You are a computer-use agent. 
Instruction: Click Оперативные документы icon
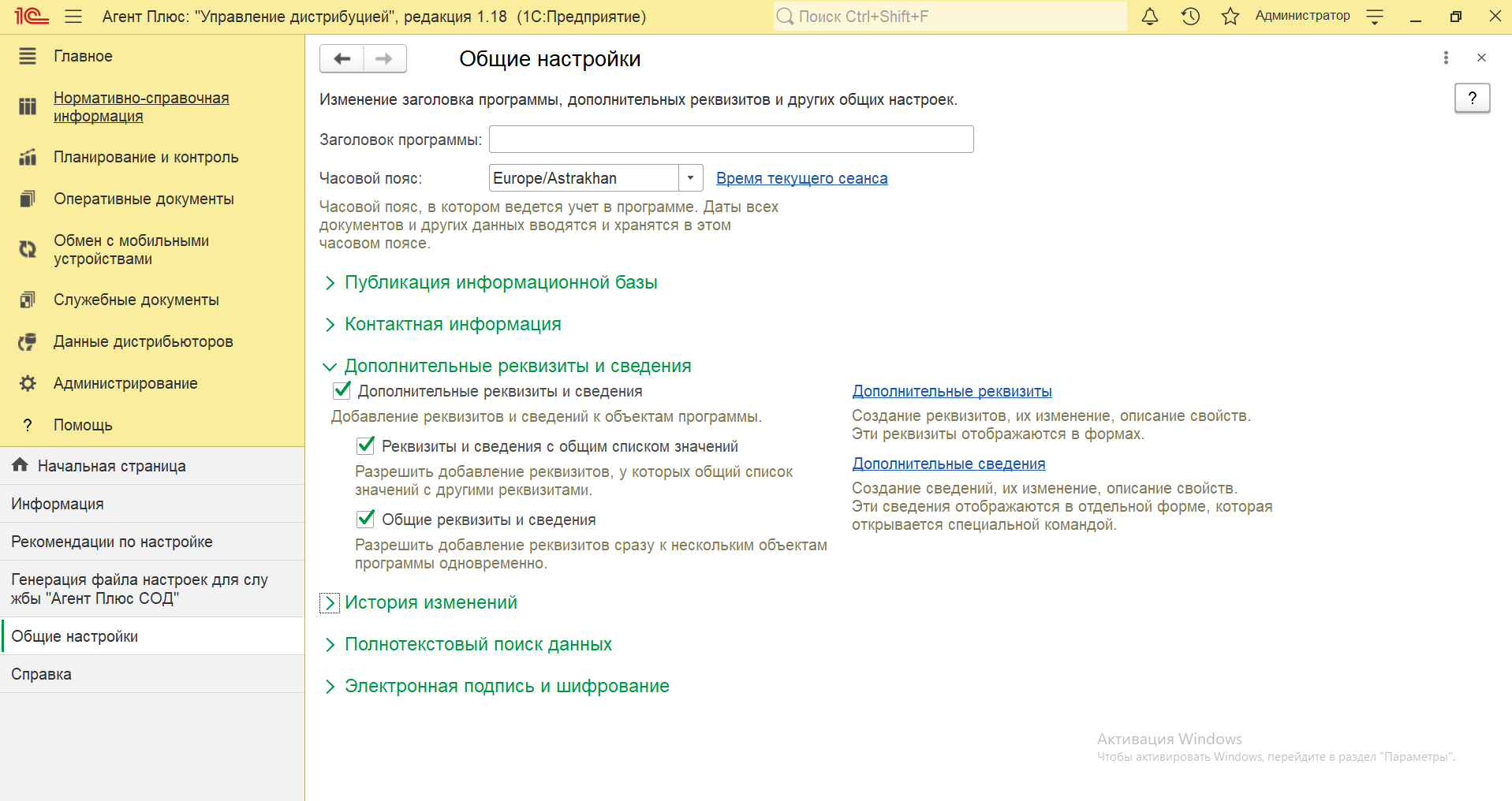coord(28,199)
